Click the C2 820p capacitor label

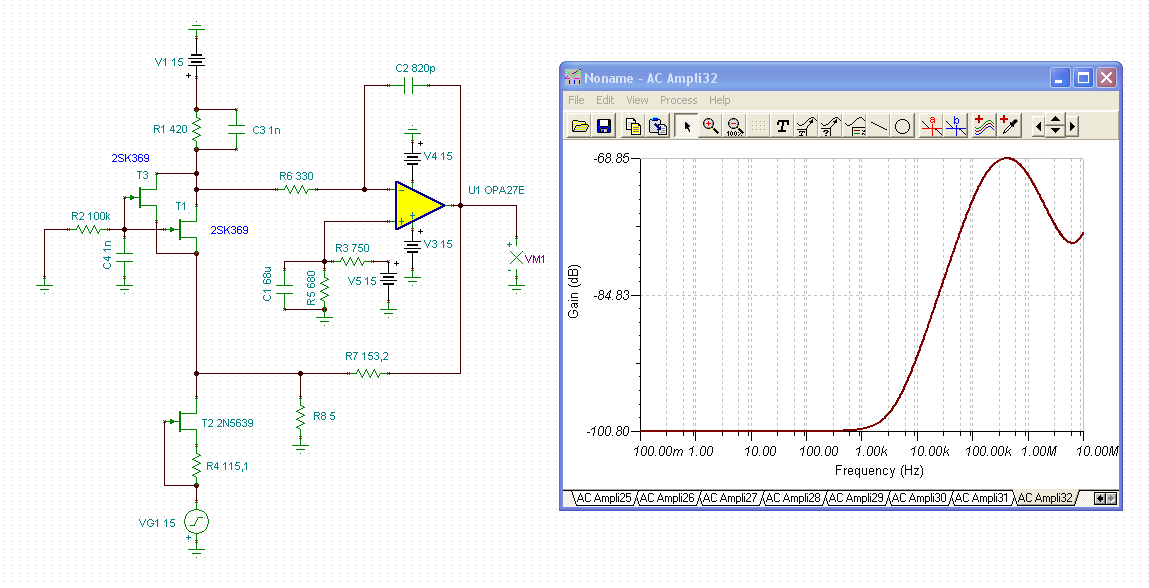coord(415,68)
